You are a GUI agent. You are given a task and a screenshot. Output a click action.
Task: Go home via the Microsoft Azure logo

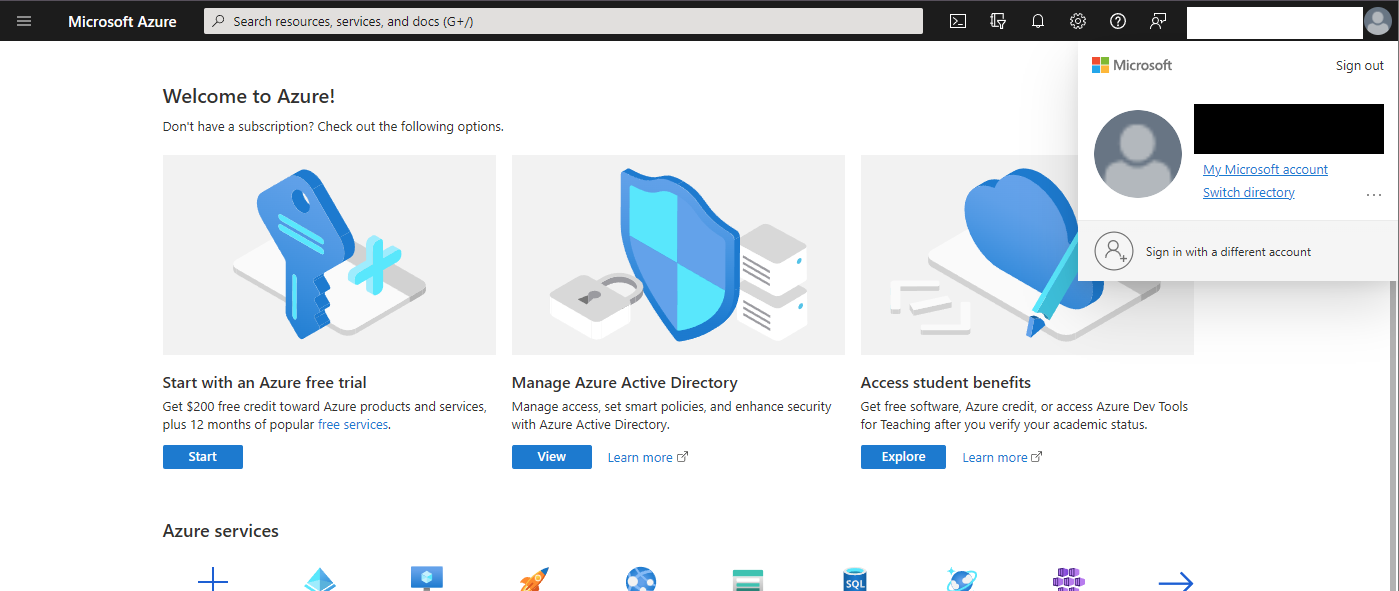(121, 20)
